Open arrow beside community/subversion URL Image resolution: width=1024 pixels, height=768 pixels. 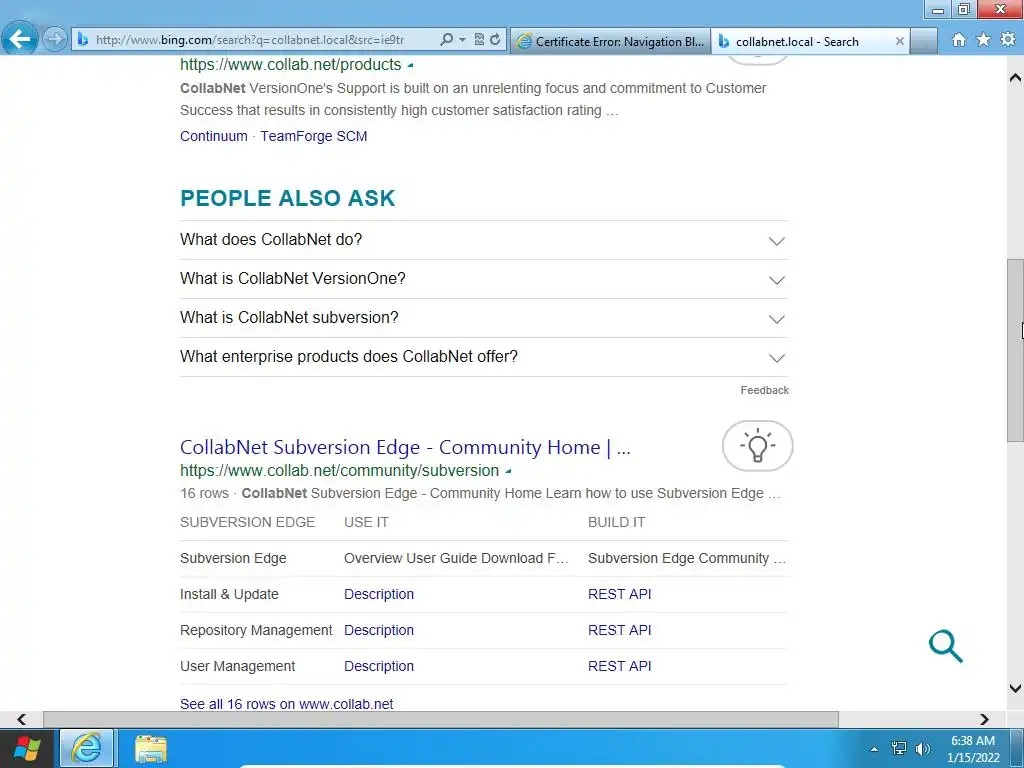point(508,471)
